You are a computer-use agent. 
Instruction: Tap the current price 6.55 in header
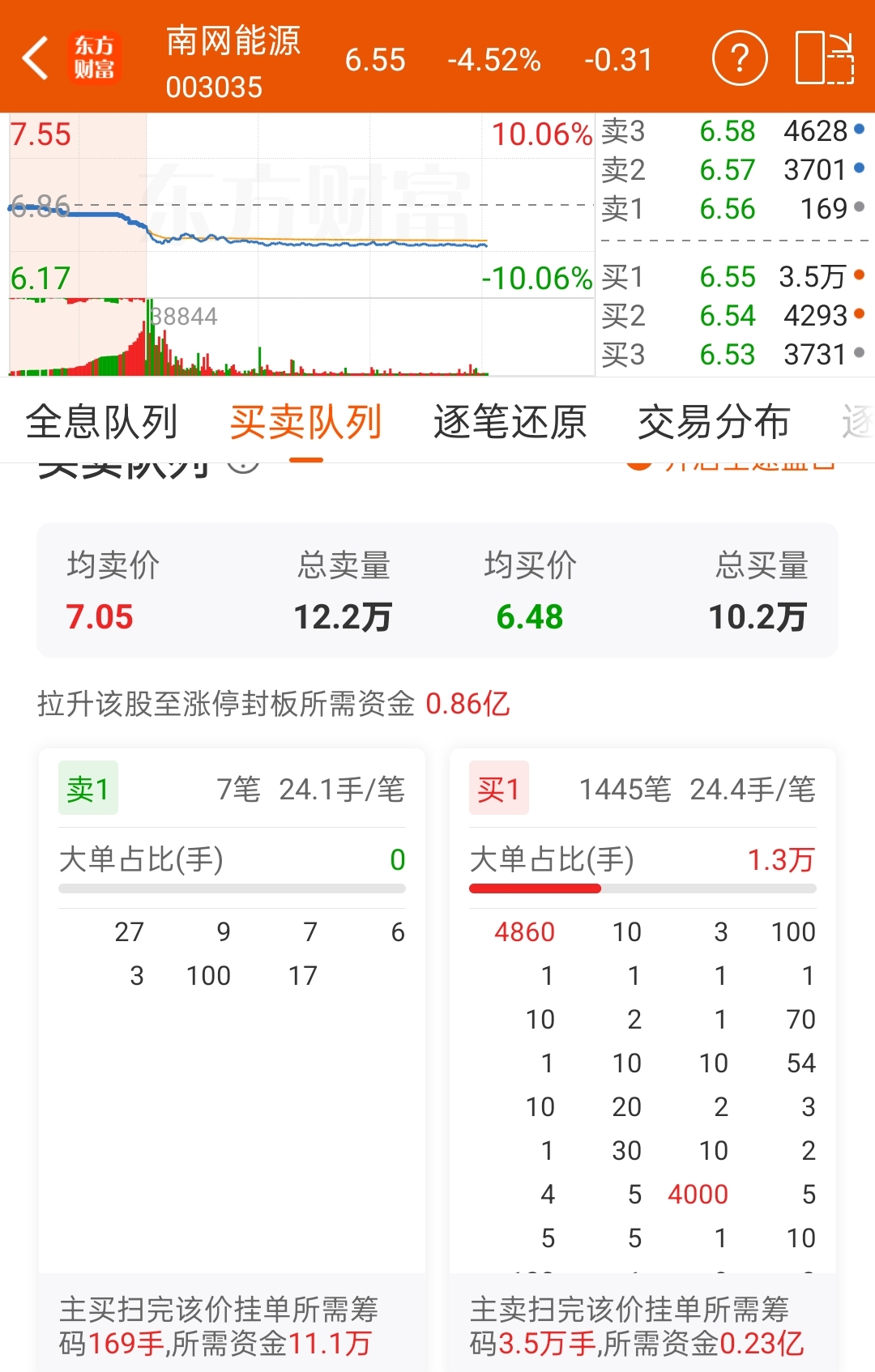tap(375, 60)
